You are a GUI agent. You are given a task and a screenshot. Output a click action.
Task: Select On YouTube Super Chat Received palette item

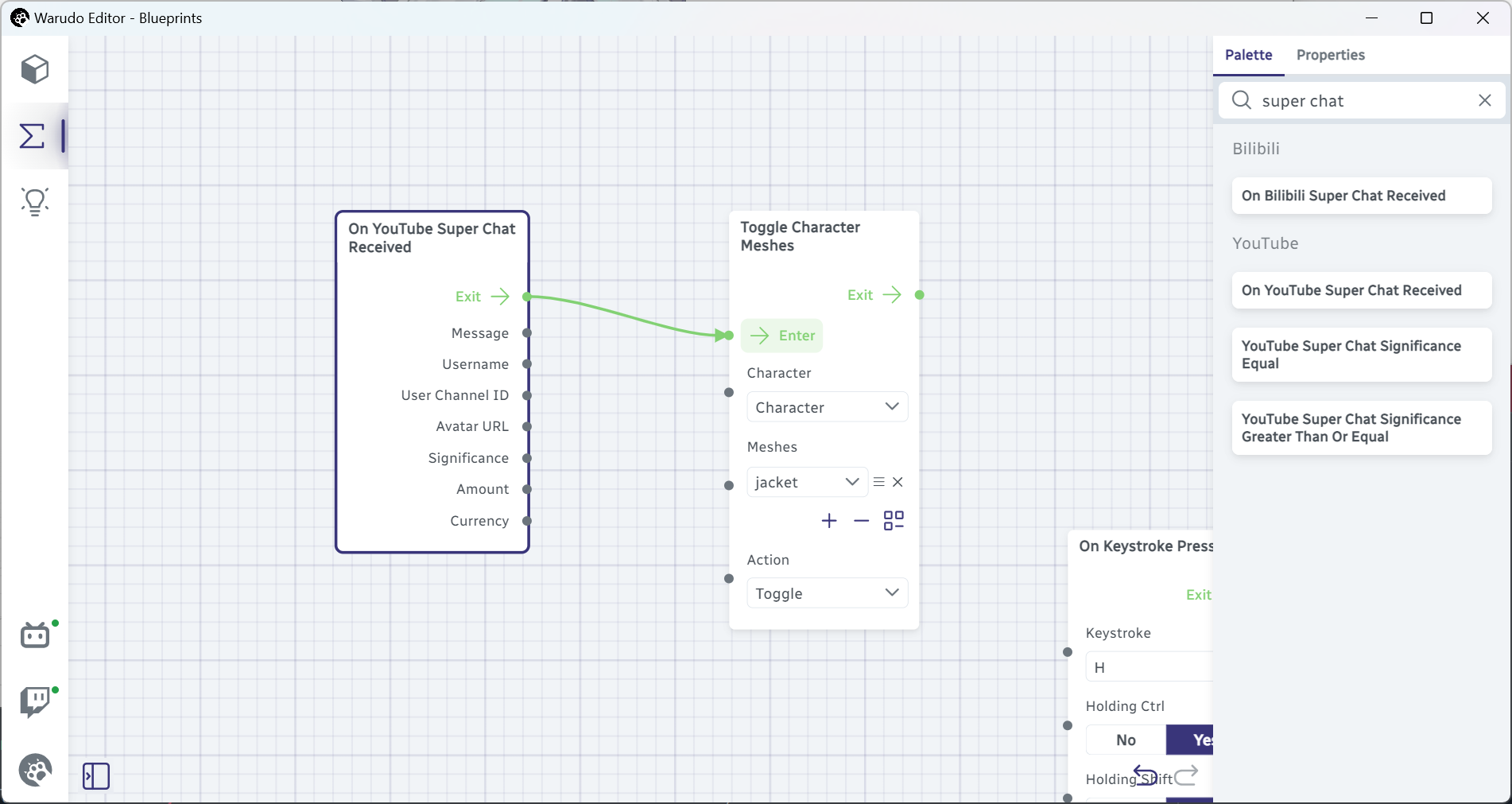(x=1362, y=290)
